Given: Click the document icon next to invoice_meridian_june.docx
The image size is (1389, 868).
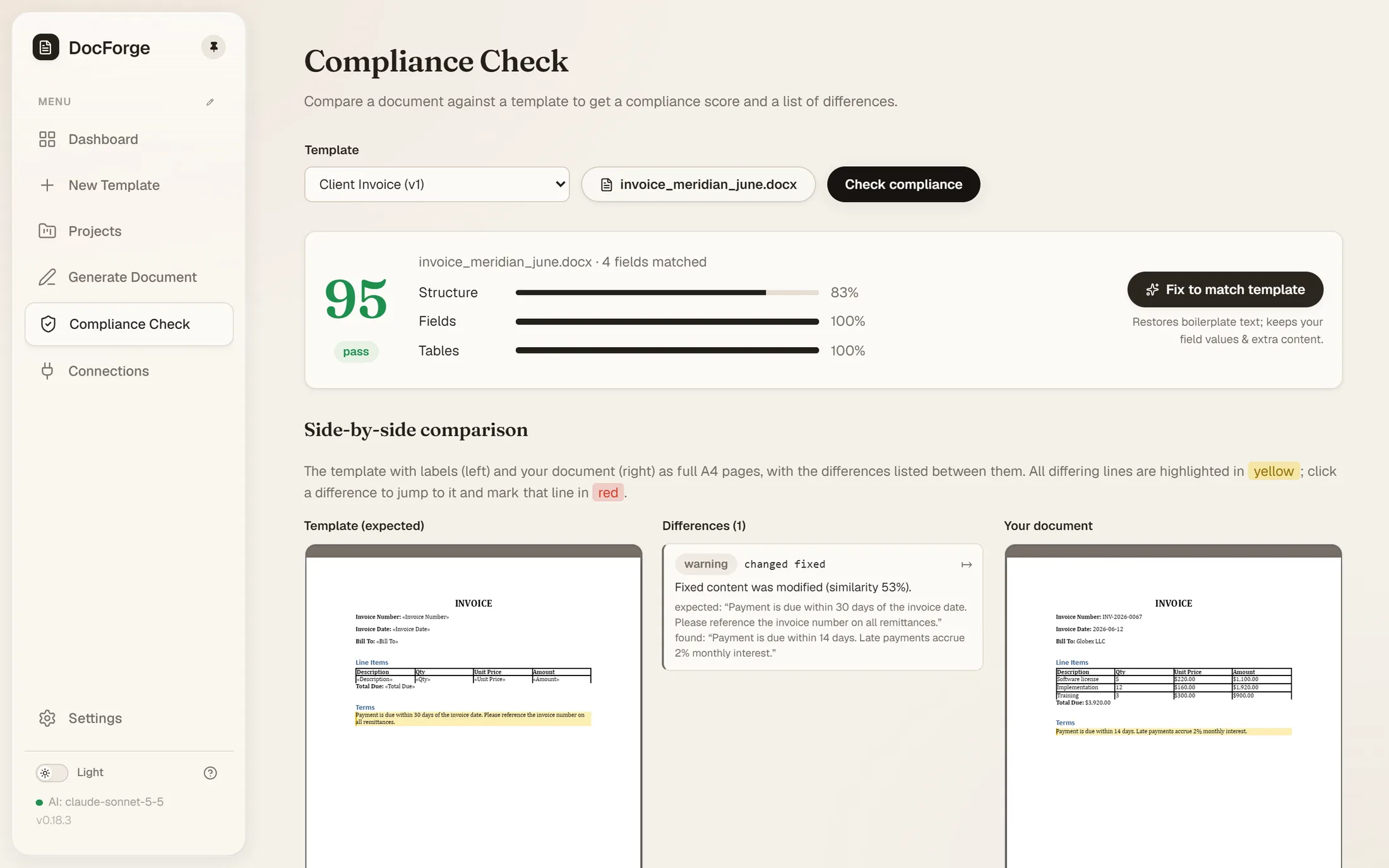Looking at the screenshot, I should (x=606, y=184).
